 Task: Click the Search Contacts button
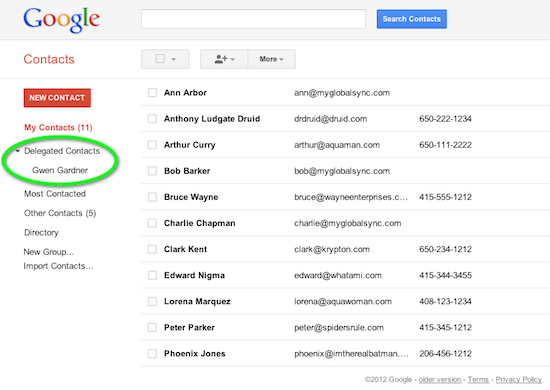(411, 19)
